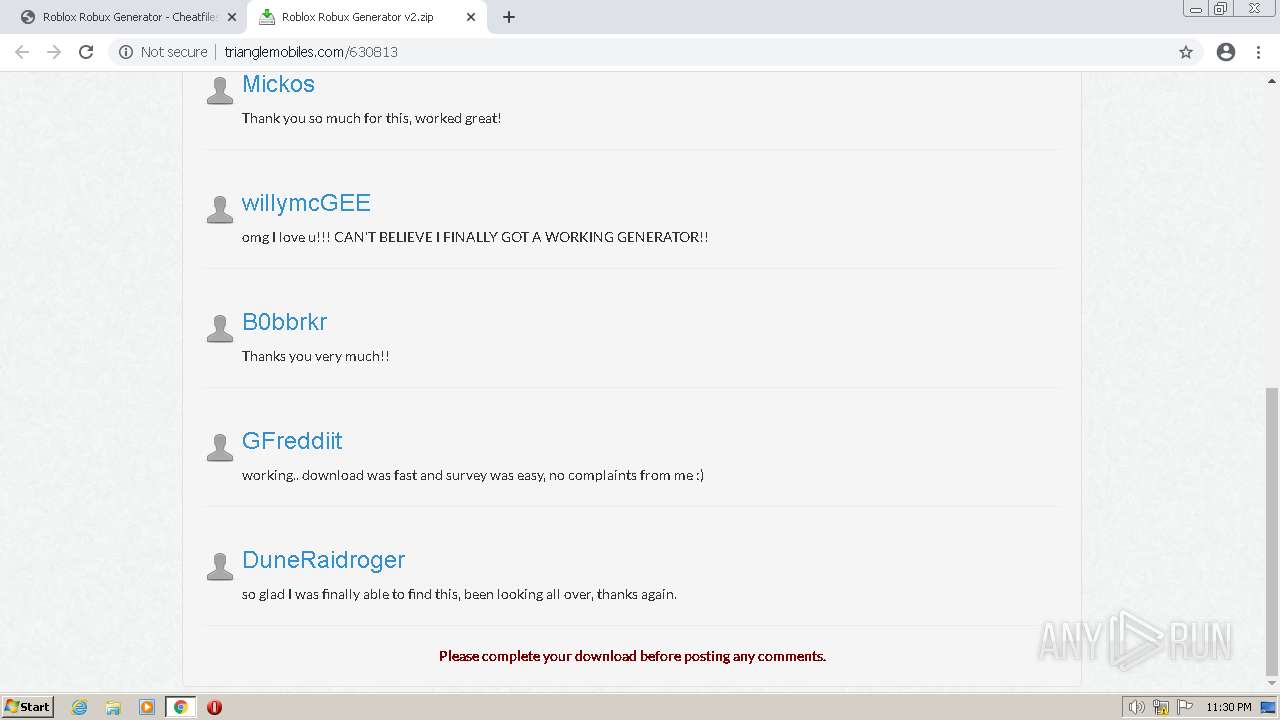Screen dimensions: 1280x720
Task: Open the volume control in system tray
Action: click(1137, 707)
